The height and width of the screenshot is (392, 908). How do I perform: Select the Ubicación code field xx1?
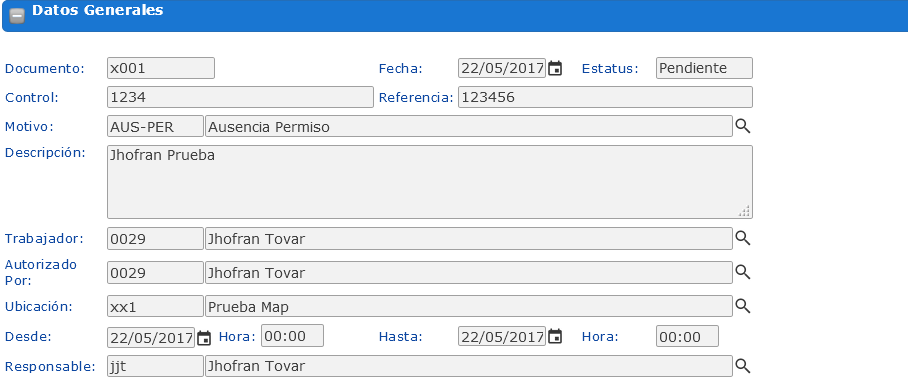coord(155,306)
